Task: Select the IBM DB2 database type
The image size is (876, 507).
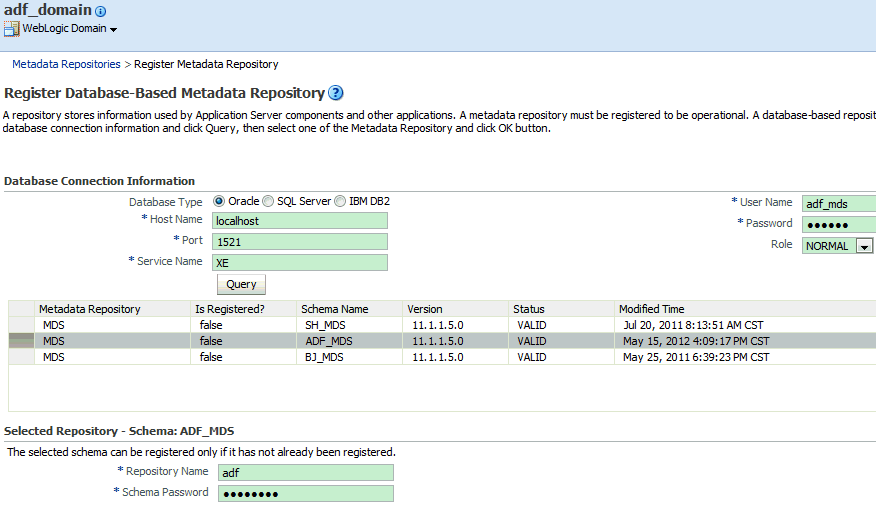Action: 340,201
